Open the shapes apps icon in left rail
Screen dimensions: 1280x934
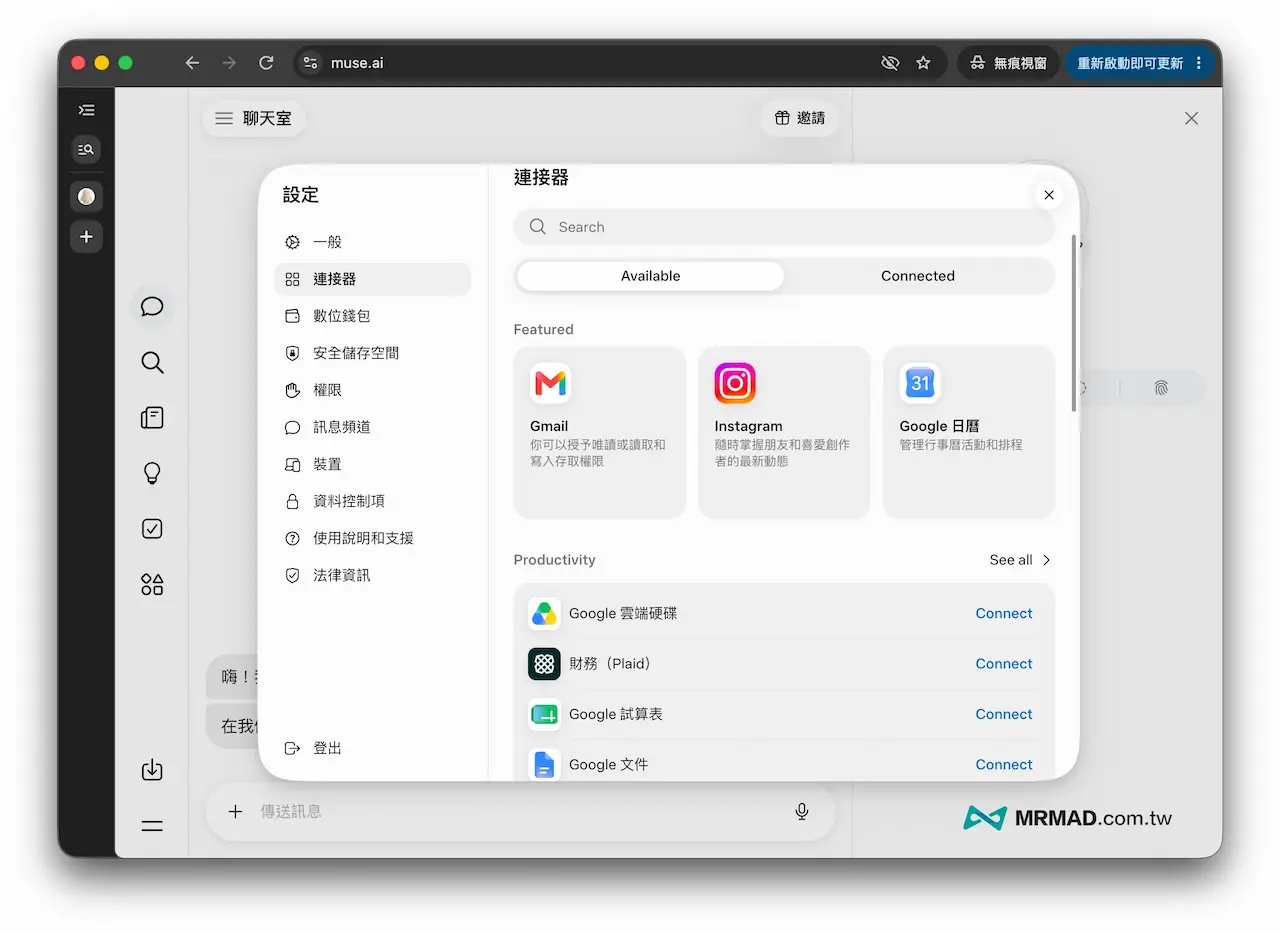click(152, 585)
